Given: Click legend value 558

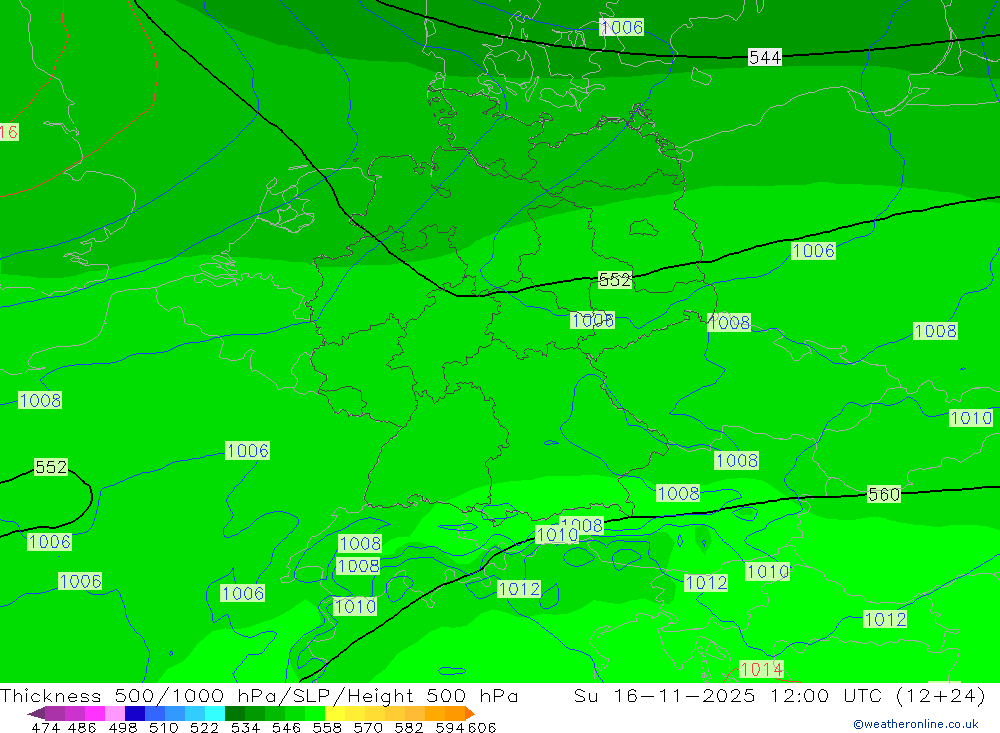Looking at the screenshot, I should [x=327, y=727].
